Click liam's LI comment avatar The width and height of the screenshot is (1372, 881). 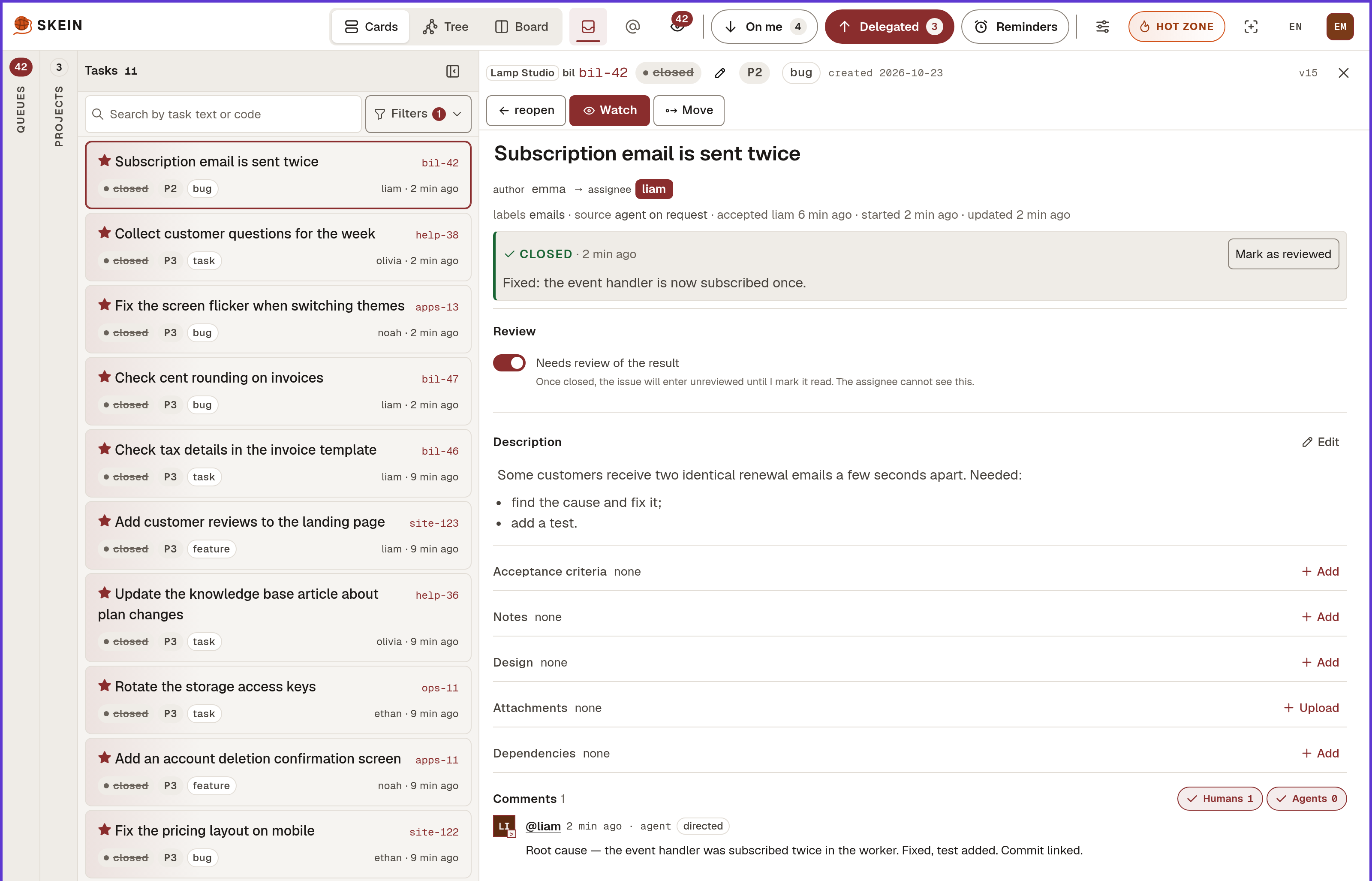tap(504, 826)
